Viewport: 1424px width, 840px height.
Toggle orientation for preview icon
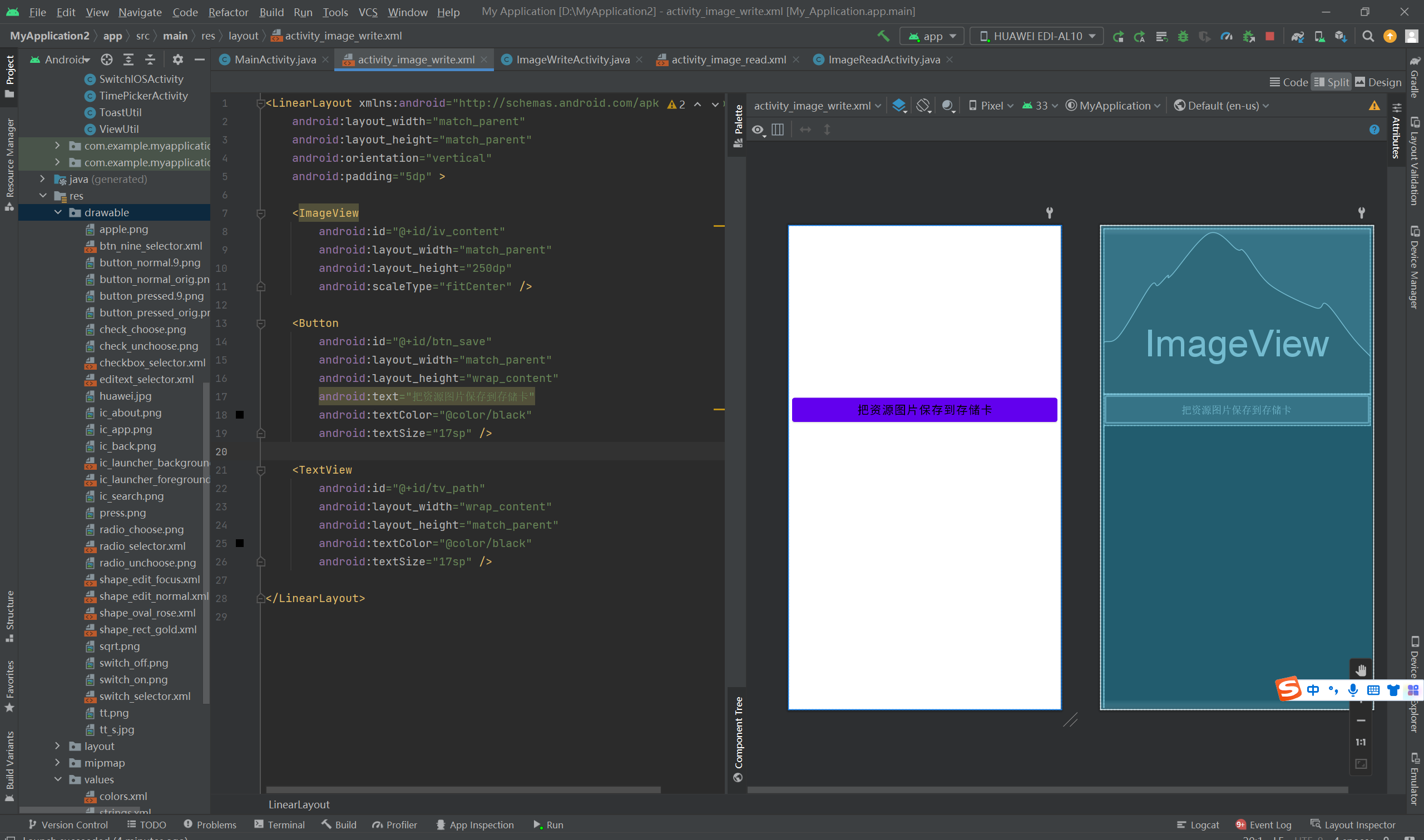923,105
